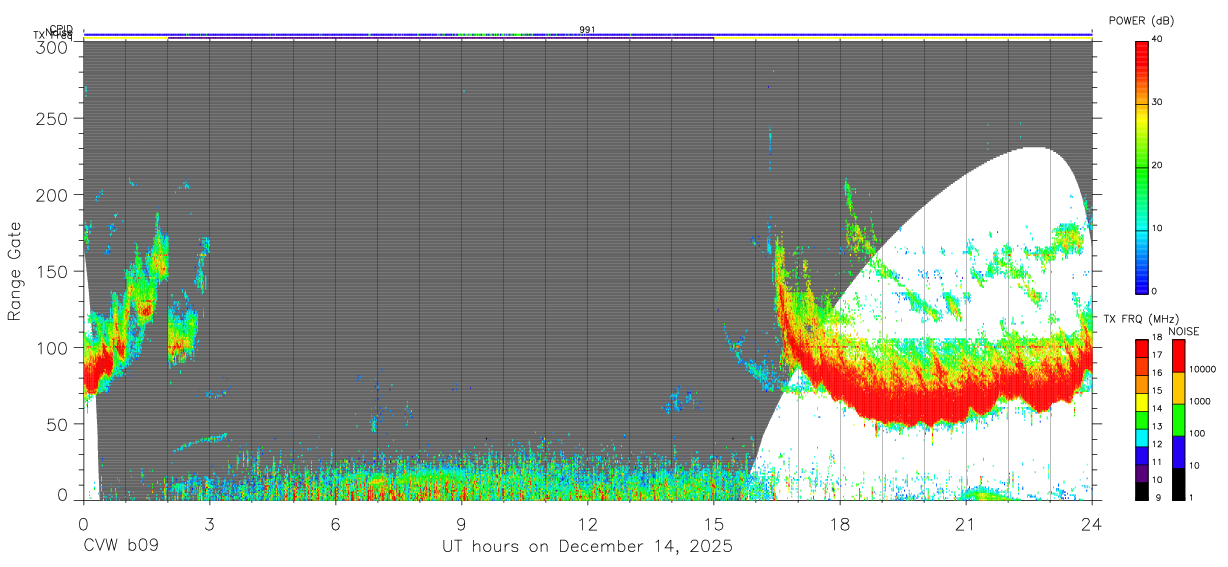Click the 18 tick on the time axis
Viewport: 1228px width, 567px height.
point(840,524)
